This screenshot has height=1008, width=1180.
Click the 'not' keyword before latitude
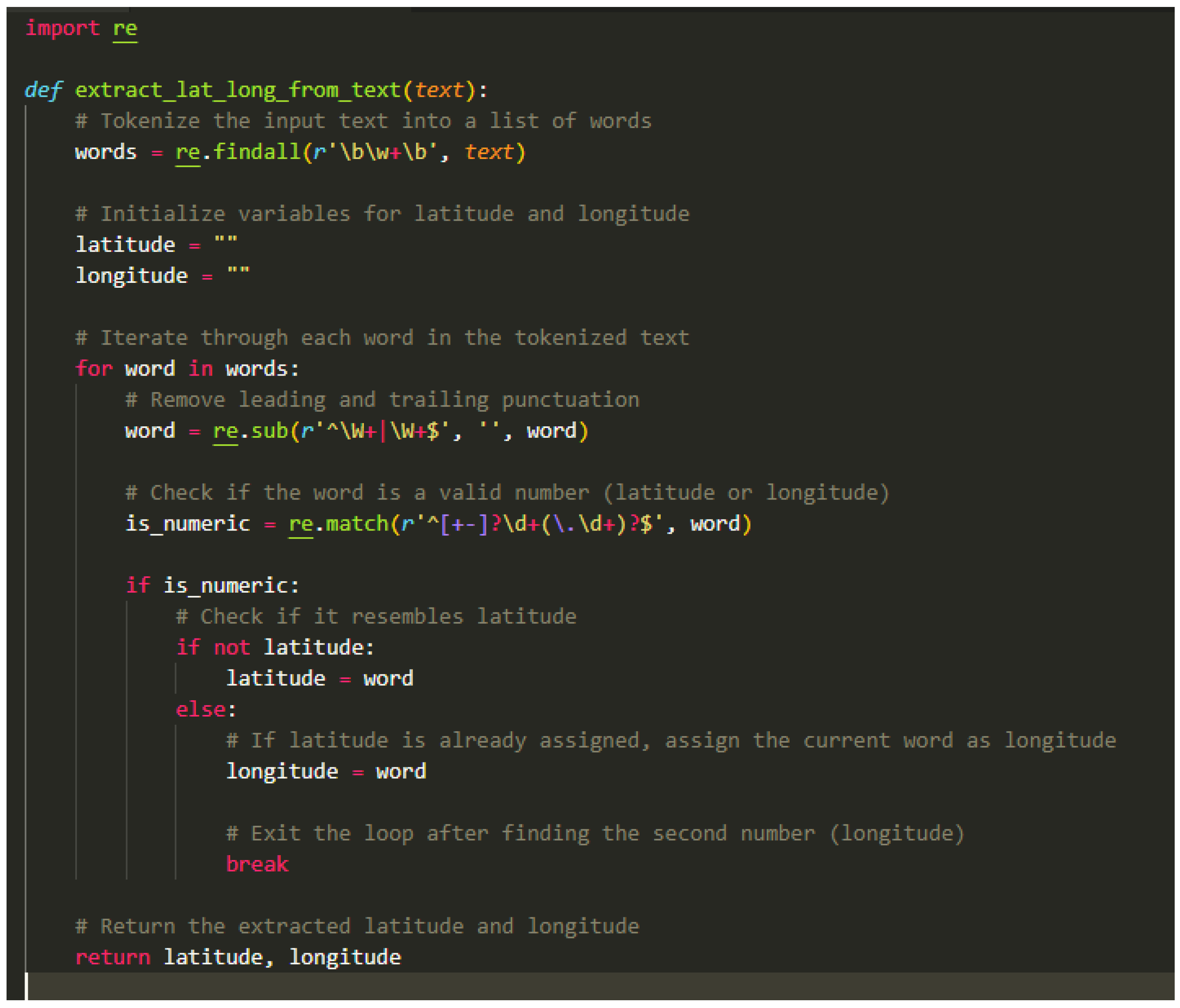tap(231, 647)
